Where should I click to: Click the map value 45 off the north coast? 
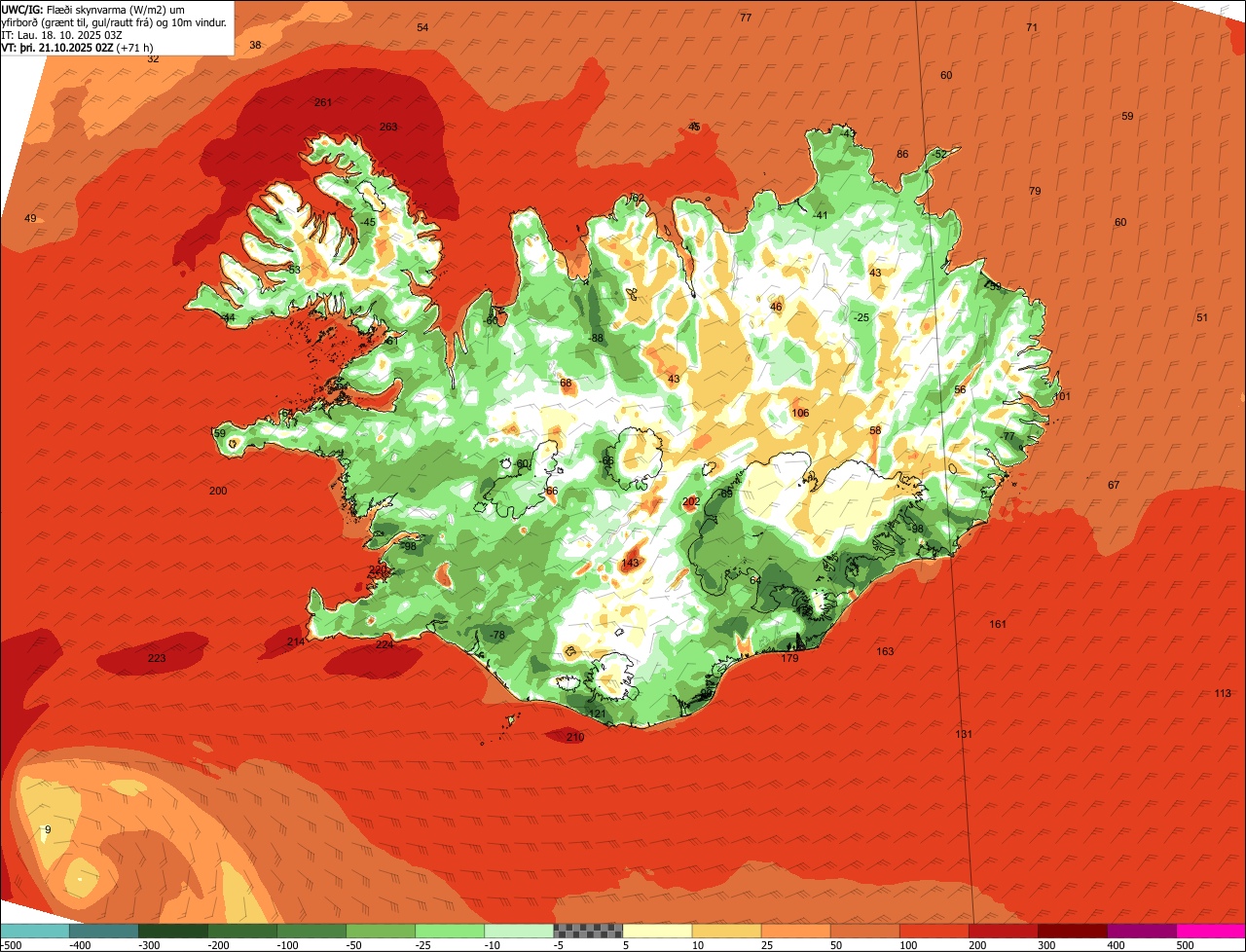[x=694, y=128]
